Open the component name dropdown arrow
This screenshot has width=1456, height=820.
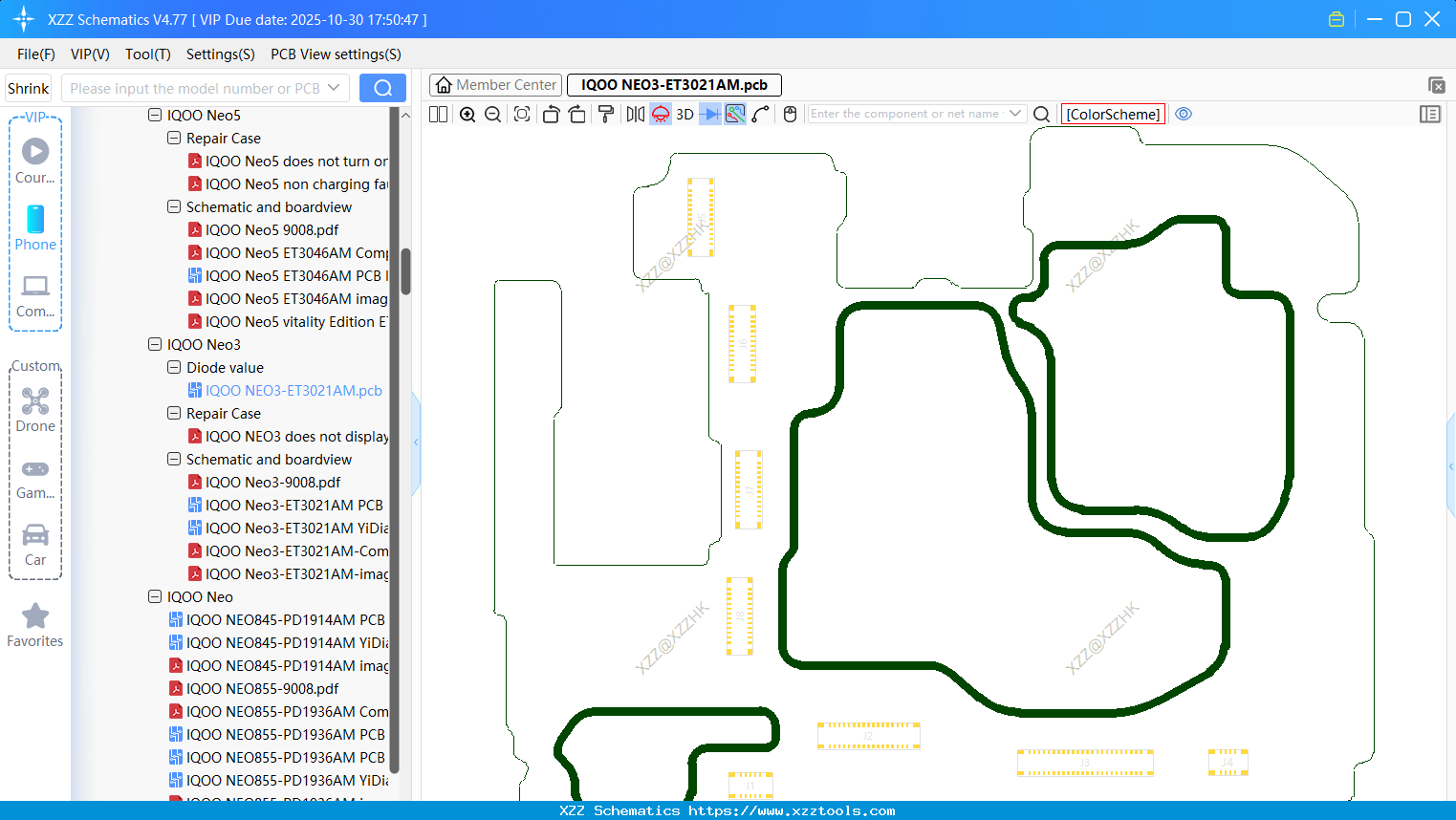tap(1015, 114)
